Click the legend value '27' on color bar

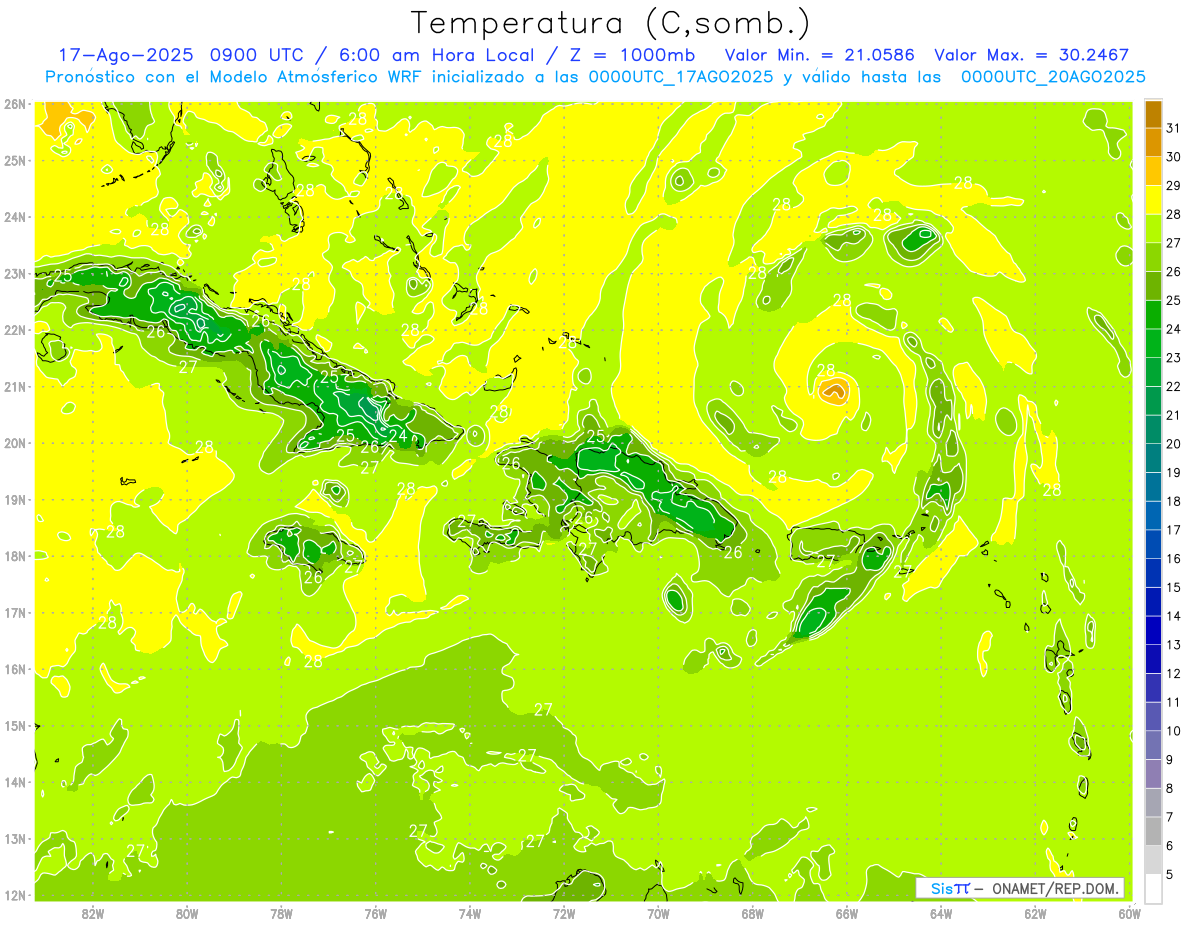1174,242
